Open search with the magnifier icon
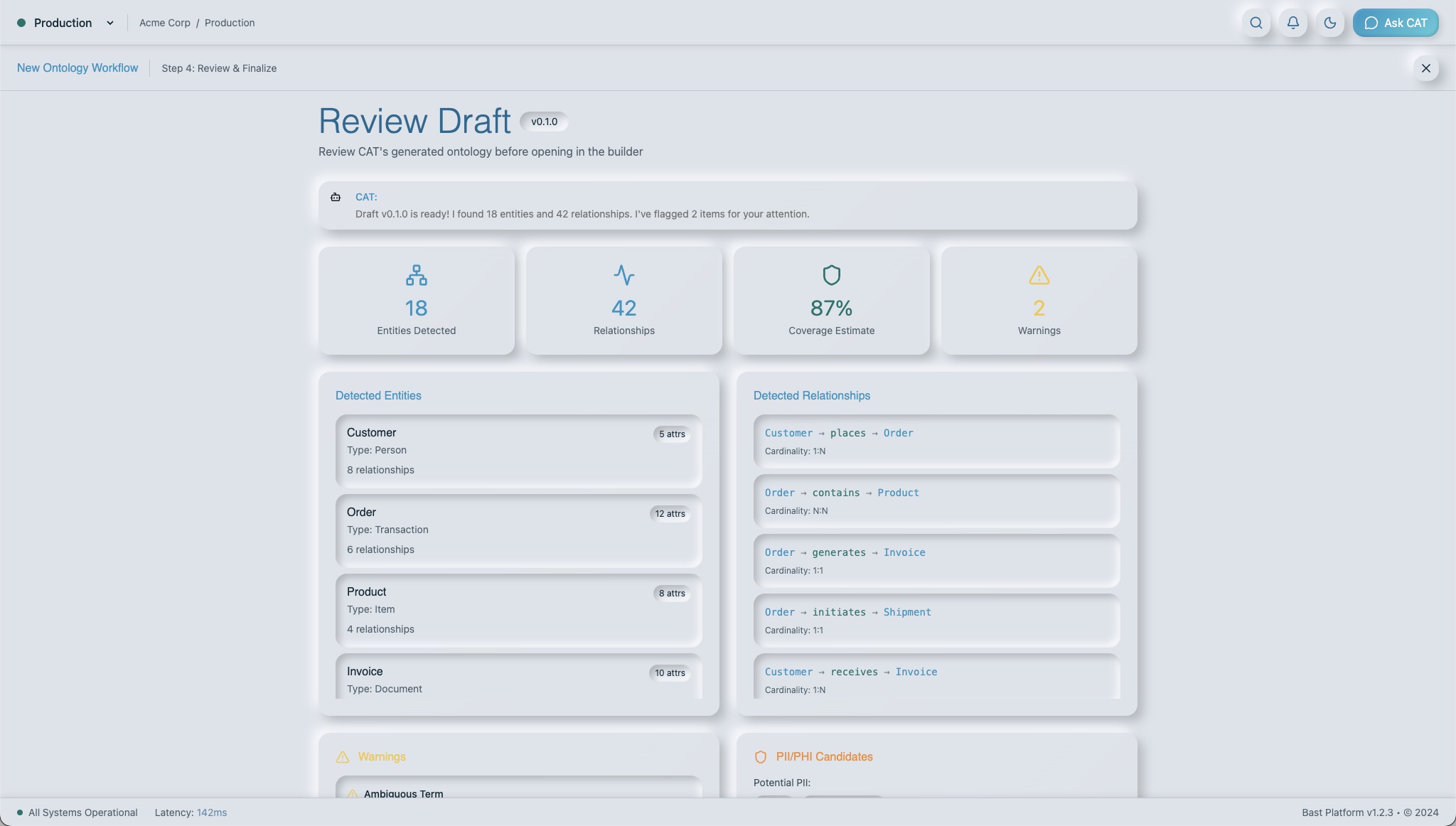1456x826 pixels. 1256,23
